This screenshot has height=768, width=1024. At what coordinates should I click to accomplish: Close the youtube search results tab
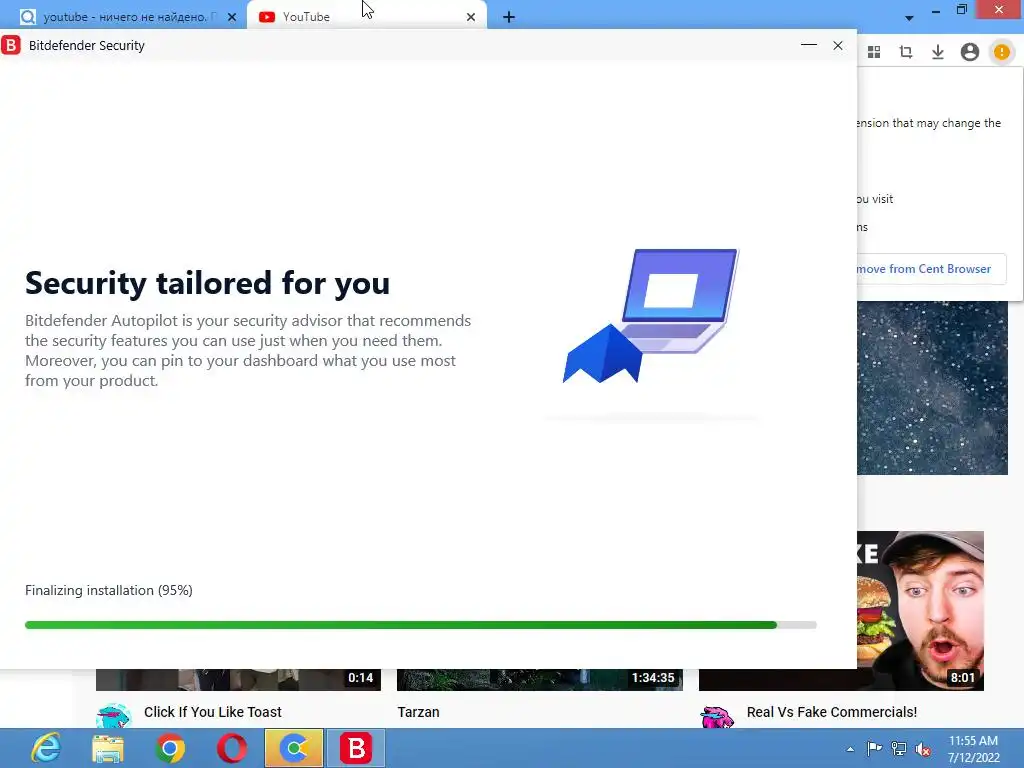(232, 17)
